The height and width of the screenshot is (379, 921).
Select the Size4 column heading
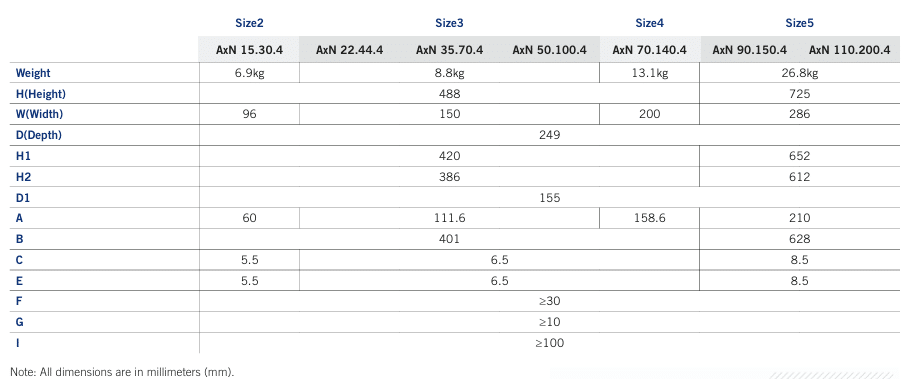point(649,23)
